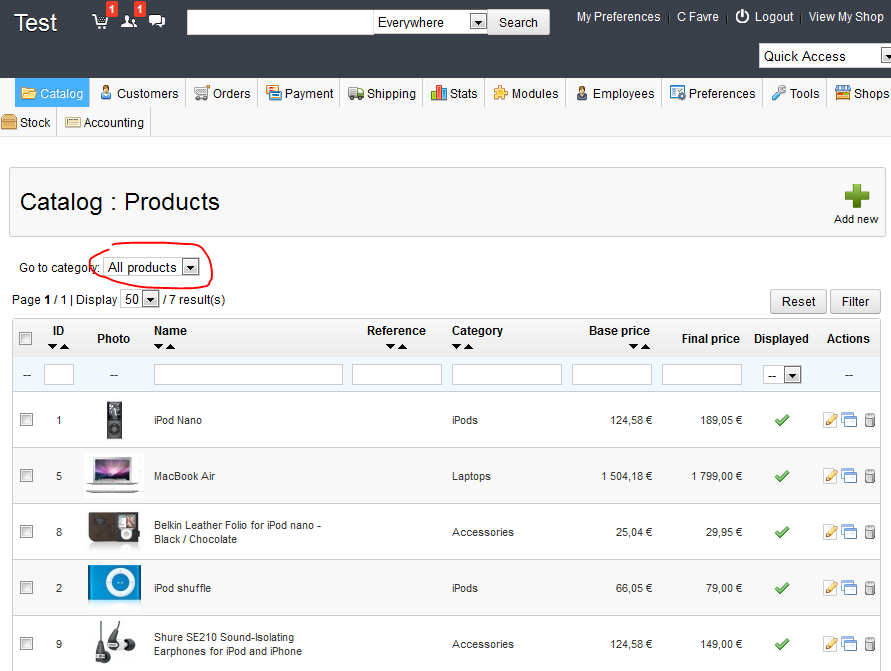Screen dimensions: 891x671
Task: Delete the iPod shuffle product
Action: click(x=869, y=588)
